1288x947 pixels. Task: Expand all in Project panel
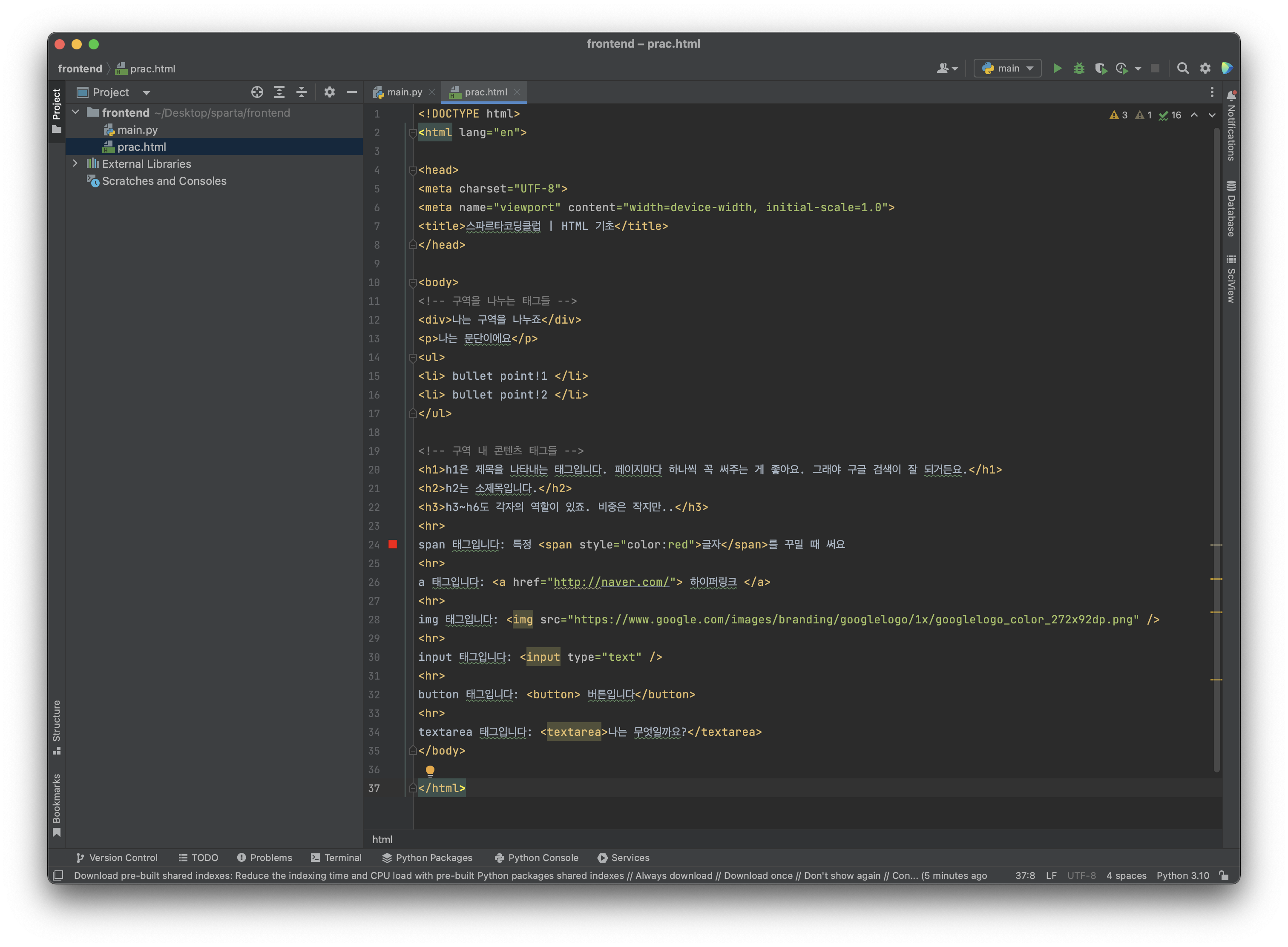[279, 92]
